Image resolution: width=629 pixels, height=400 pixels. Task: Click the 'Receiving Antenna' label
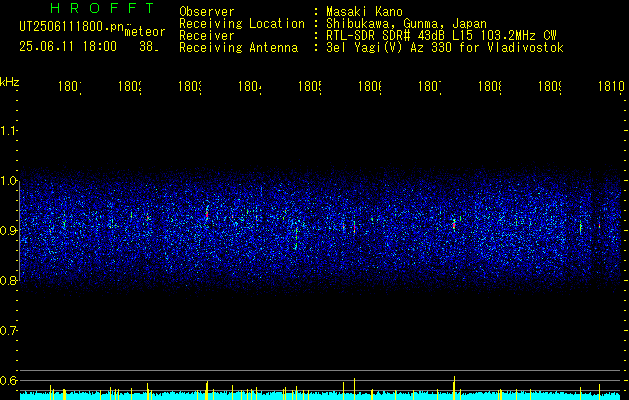pyautogui.click(x=239, y=48)
